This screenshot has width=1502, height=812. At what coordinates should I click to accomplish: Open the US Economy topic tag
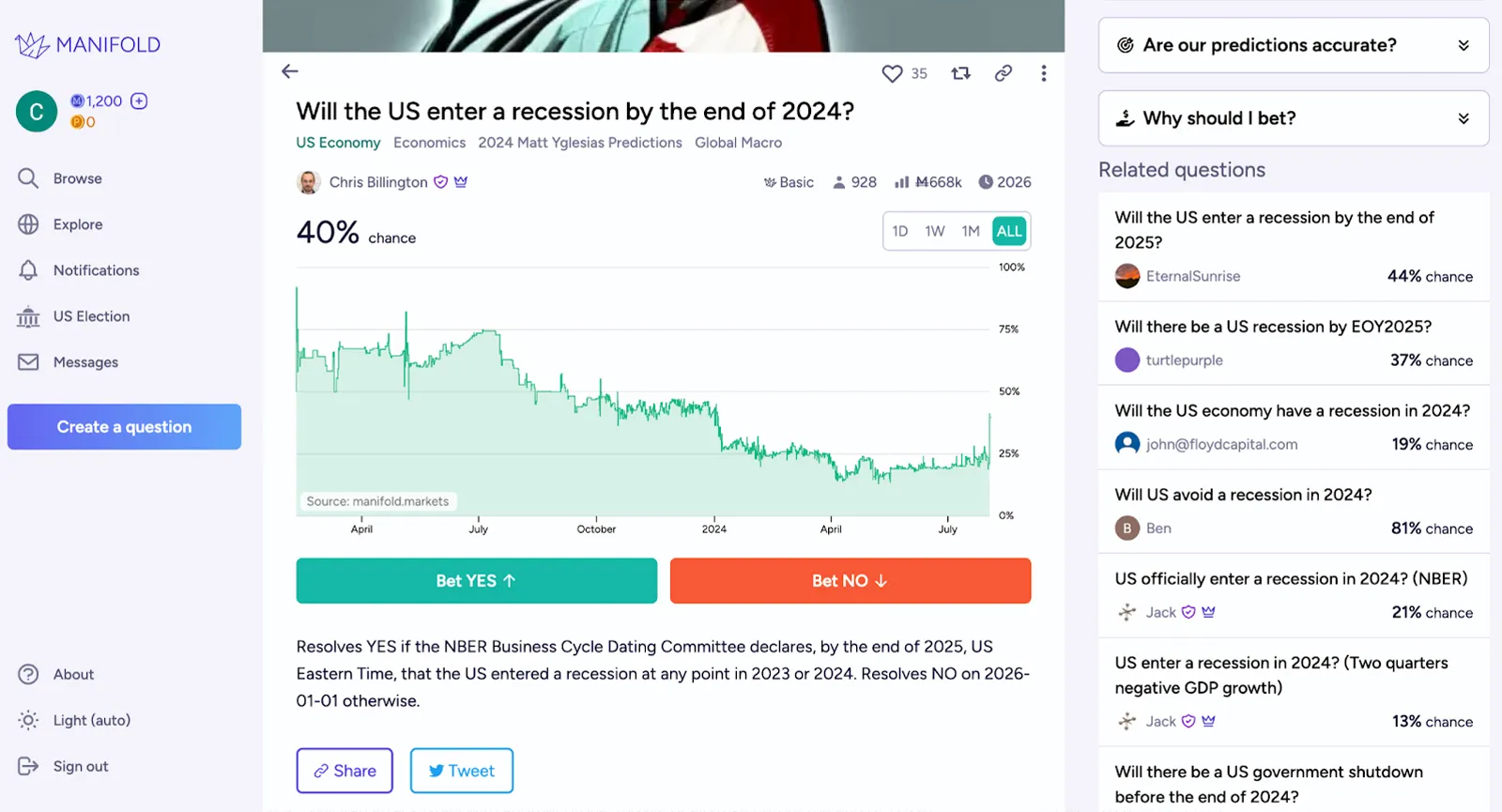(x=338, y=143)
